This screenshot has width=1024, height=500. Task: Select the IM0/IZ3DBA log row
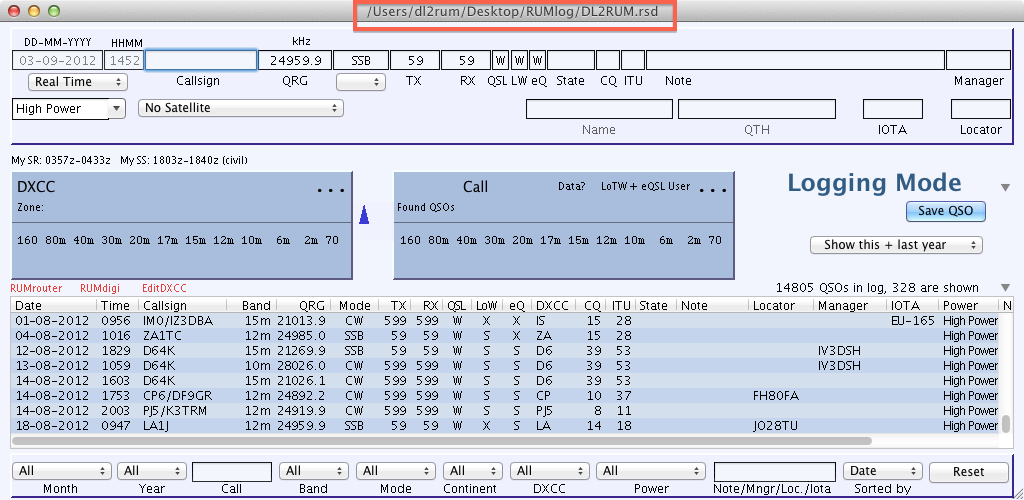pos(505,320)
